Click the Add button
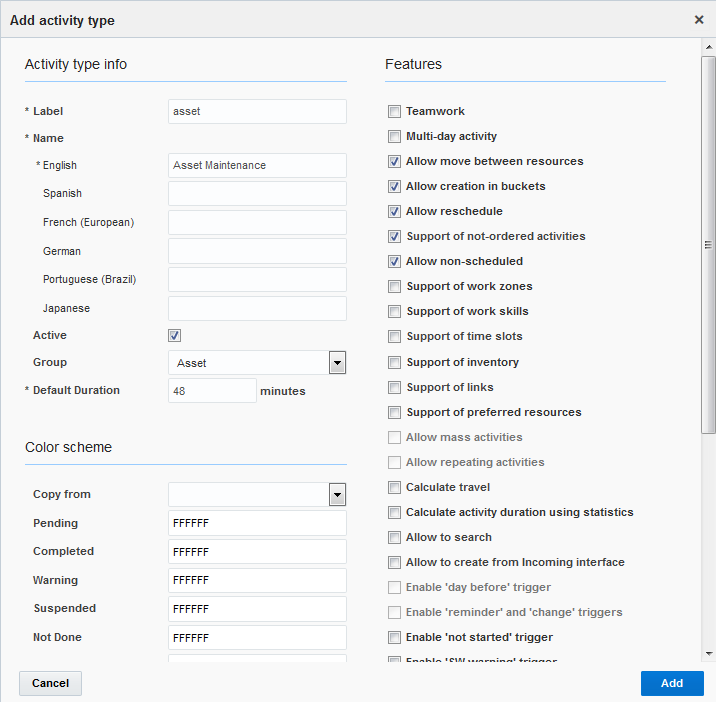716x702 pixels. [672, 683]
